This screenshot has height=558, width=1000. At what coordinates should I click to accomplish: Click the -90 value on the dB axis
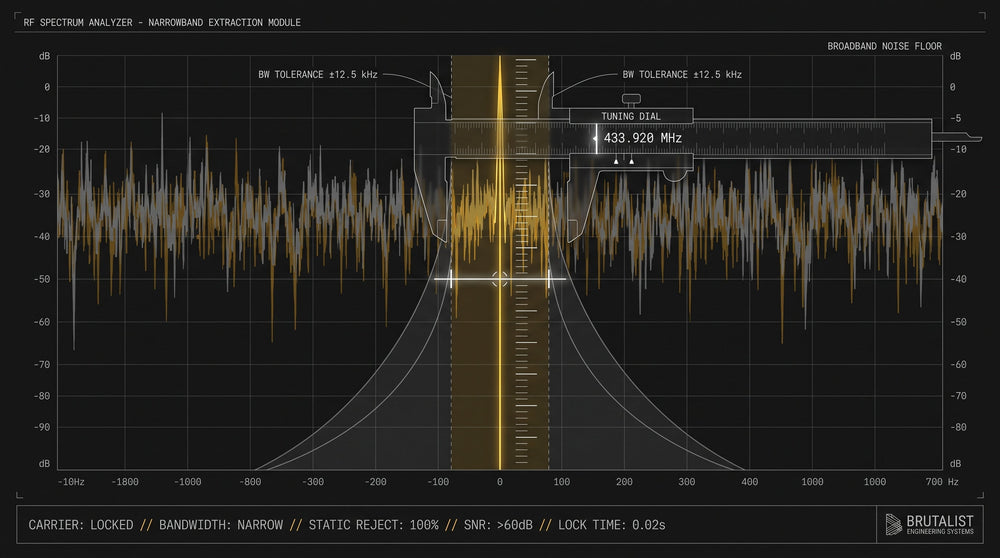[41, 427]
